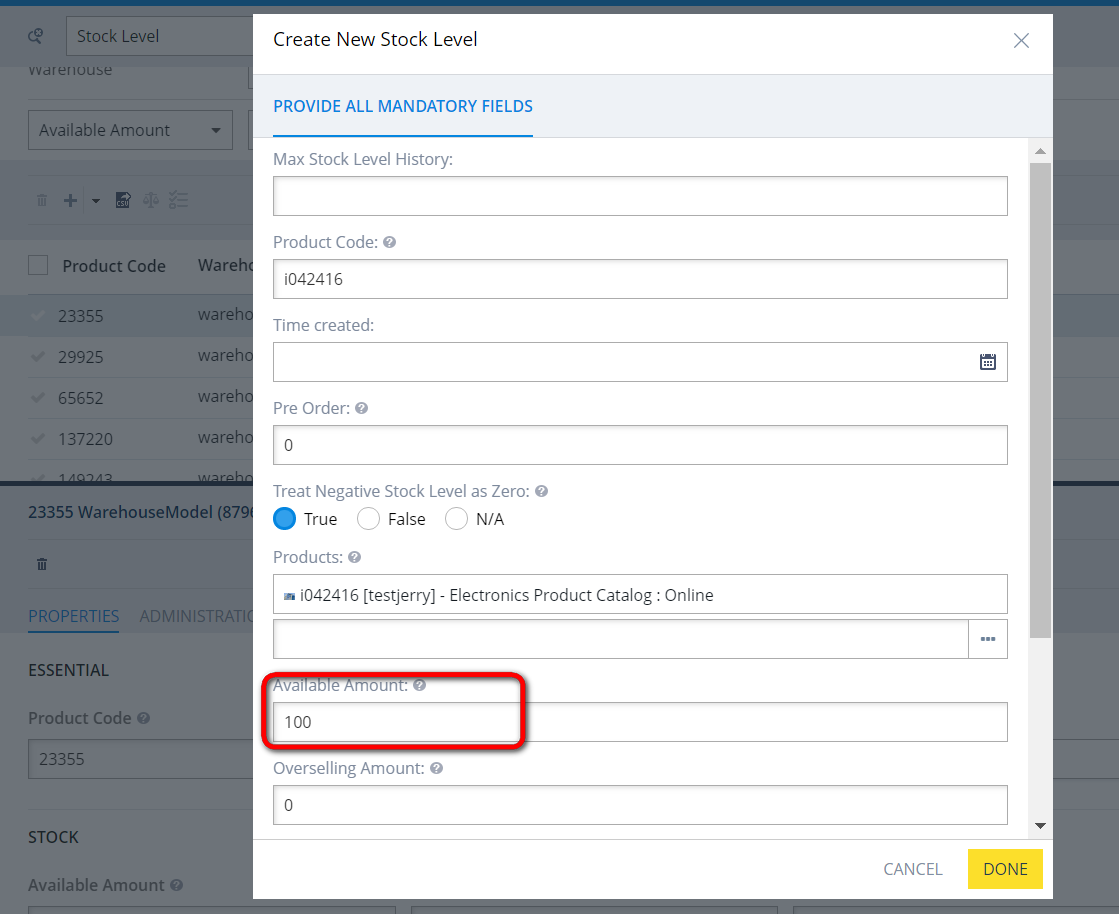Click the CSV export icon in list toolbar
The width and height of the screenshot is (1119, 914).
click(x=123, y=200)
